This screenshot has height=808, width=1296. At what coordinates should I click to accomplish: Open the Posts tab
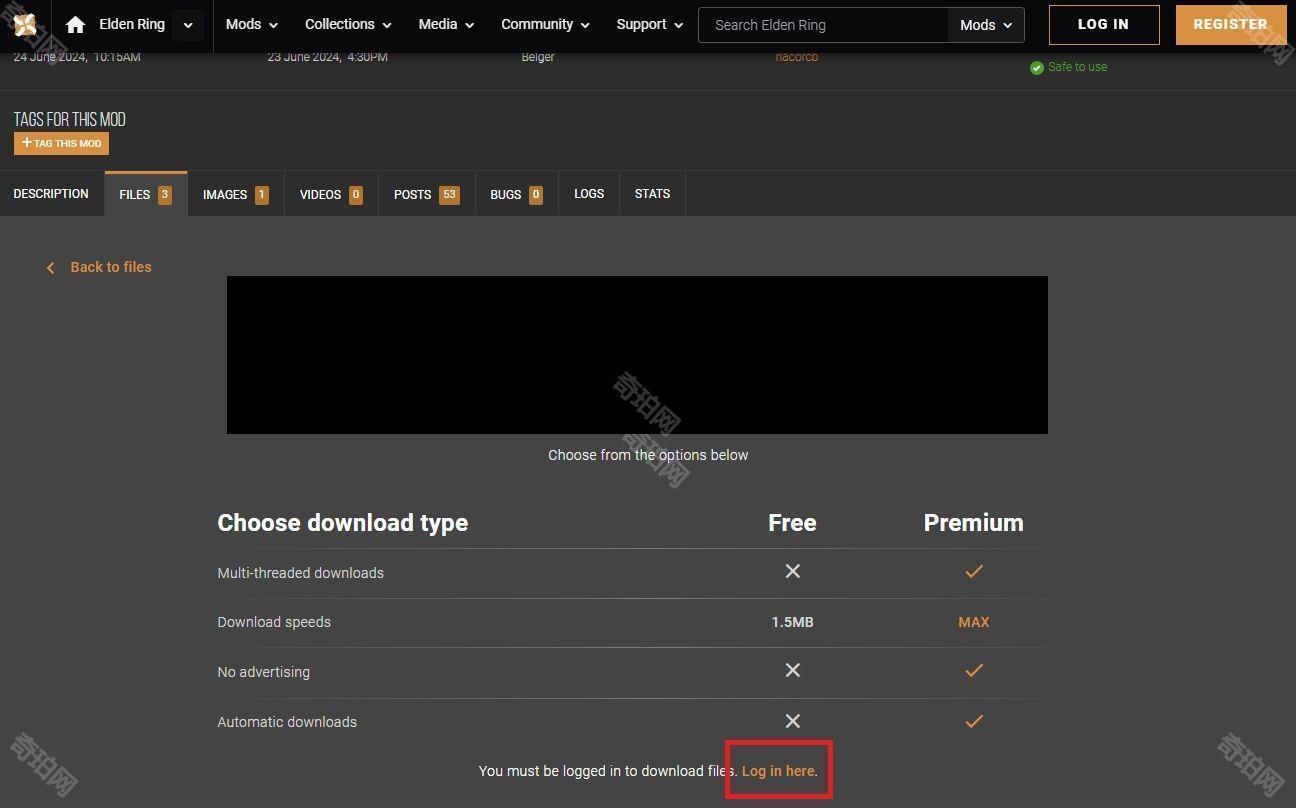pyautogui.click(x=426, y=195)
